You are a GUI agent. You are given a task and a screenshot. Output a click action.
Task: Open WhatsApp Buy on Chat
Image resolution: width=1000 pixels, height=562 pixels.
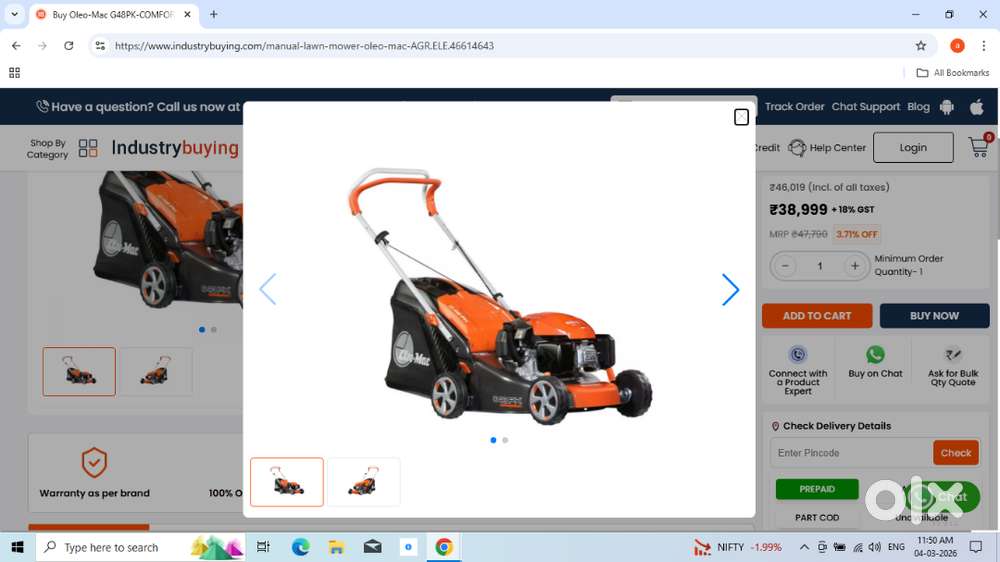tap(875, 355)
